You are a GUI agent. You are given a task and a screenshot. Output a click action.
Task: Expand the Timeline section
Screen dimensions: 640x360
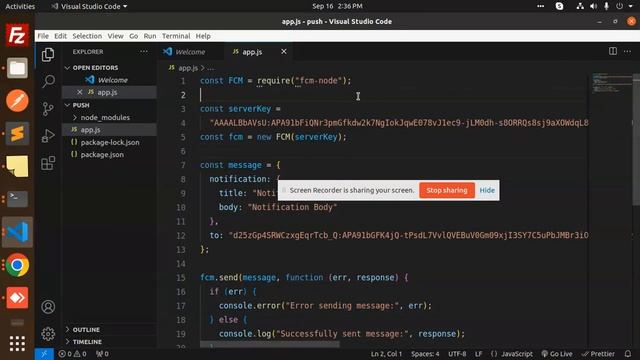[87, 342]
